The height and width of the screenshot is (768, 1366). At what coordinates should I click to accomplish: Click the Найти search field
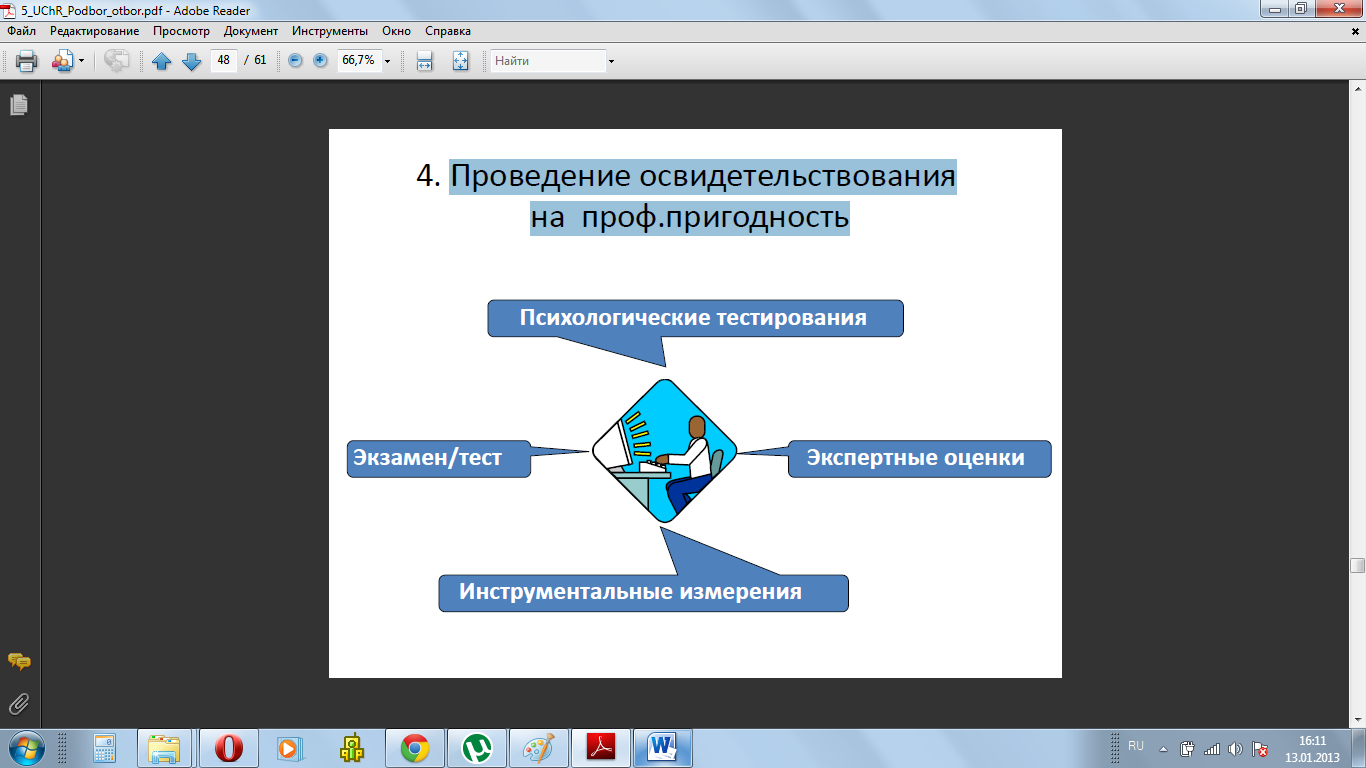coord(548,61)
